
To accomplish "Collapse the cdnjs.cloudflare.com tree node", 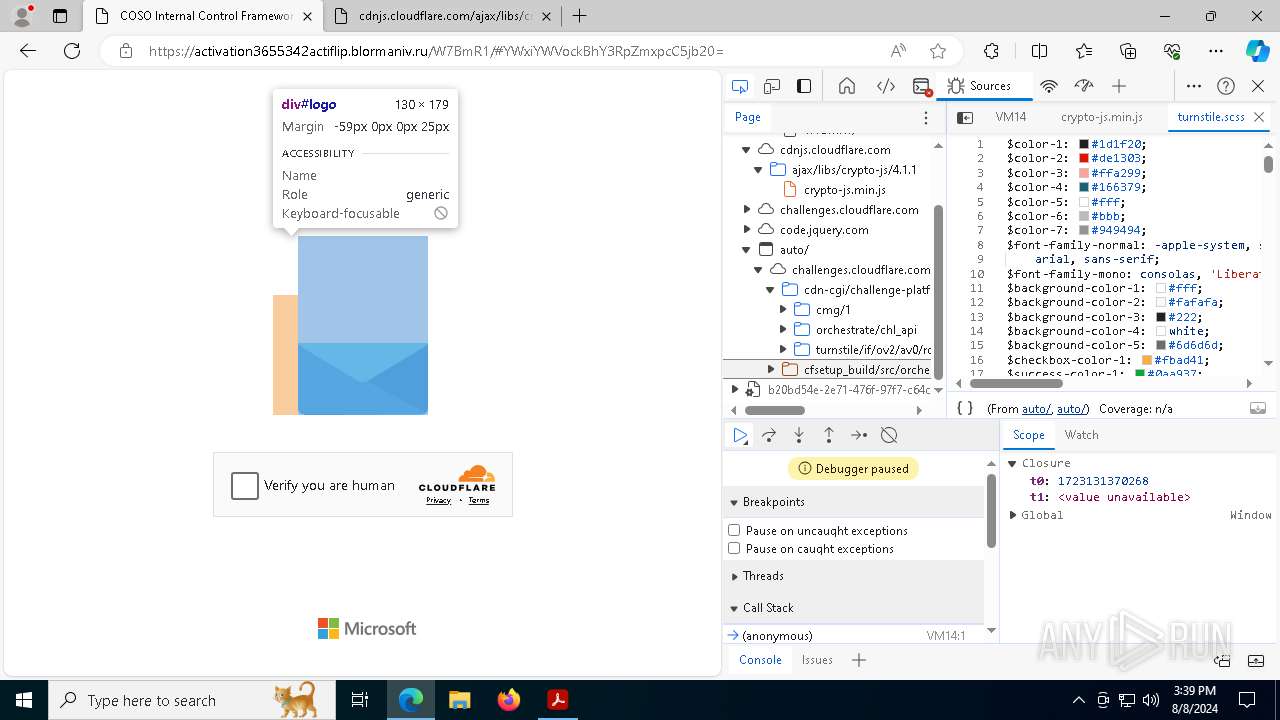I will tap(746, 149).
